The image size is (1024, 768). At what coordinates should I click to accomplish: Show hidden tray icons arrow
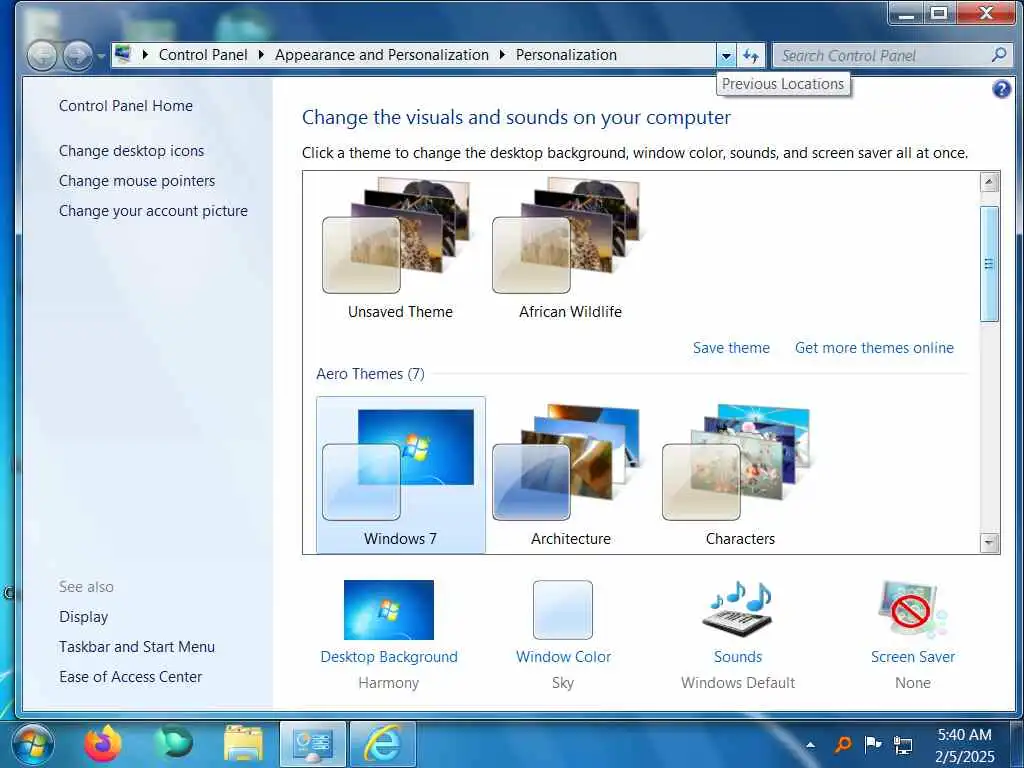810,744
